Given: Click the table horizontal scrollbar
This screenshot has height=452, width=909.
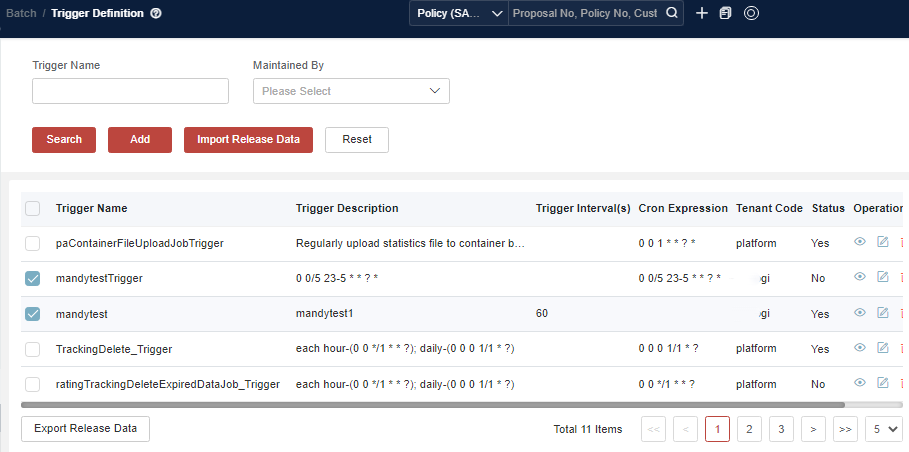Looking at the screenshot, I should (x=432, y=404).
